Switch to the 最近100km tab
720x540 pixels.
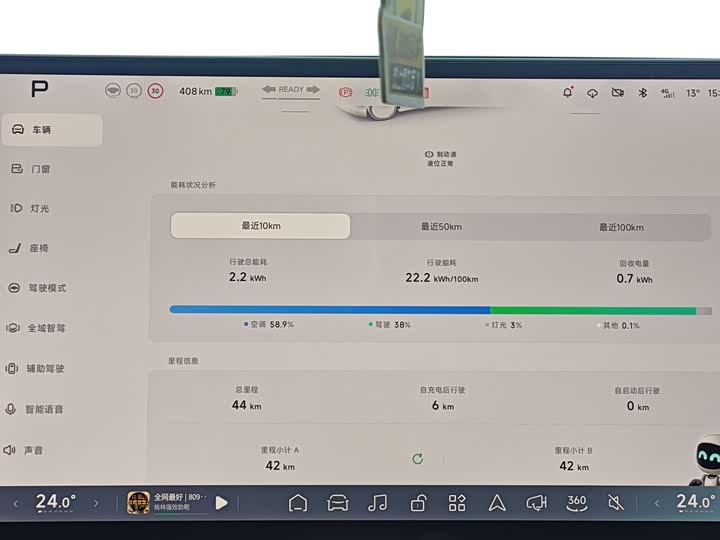621,227
